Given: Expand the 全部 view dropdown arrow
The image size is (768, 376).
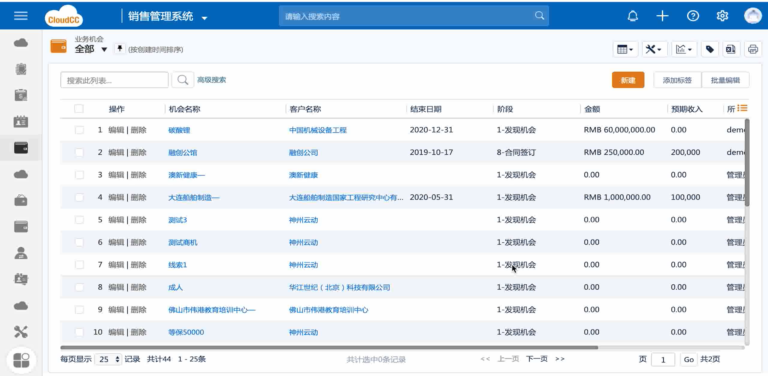Looking at the screenshot, I should point(104,49).
